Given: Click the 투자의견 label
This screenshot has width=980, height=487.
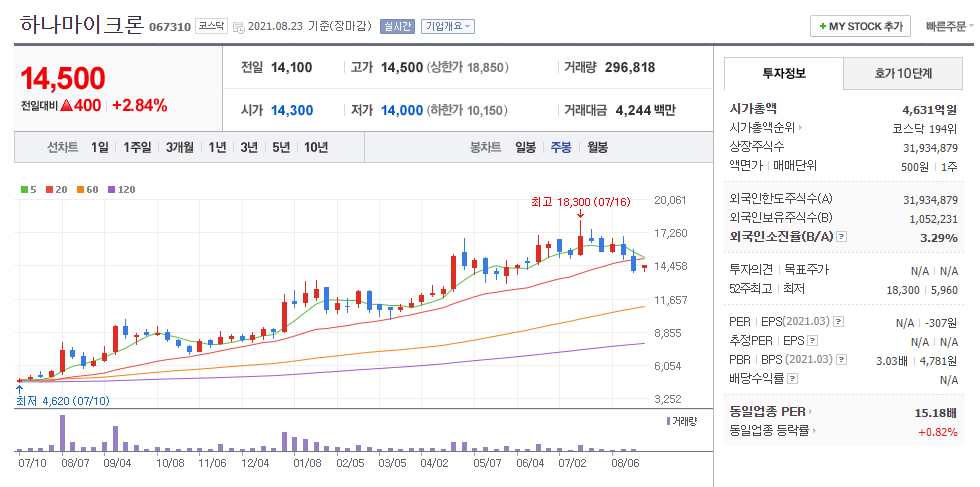Looking at the screenshot, I should pyautogui.click(x=751, y=270).
